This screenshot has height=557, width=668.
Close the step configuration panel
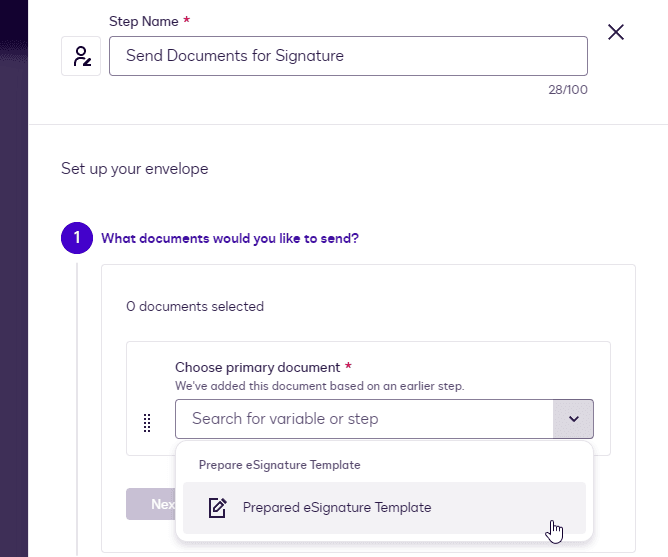[616, 32]
